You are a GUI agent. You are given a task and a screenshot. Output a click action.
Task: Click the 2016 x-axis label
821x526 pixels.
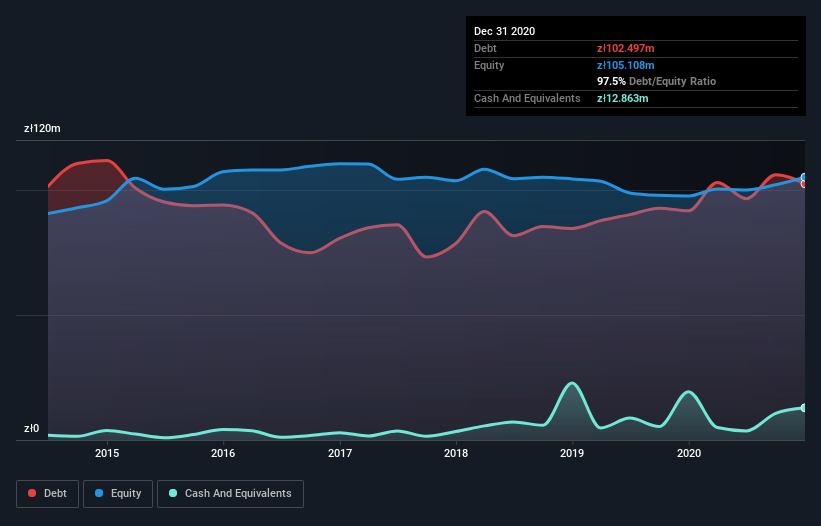pos(223,453)
